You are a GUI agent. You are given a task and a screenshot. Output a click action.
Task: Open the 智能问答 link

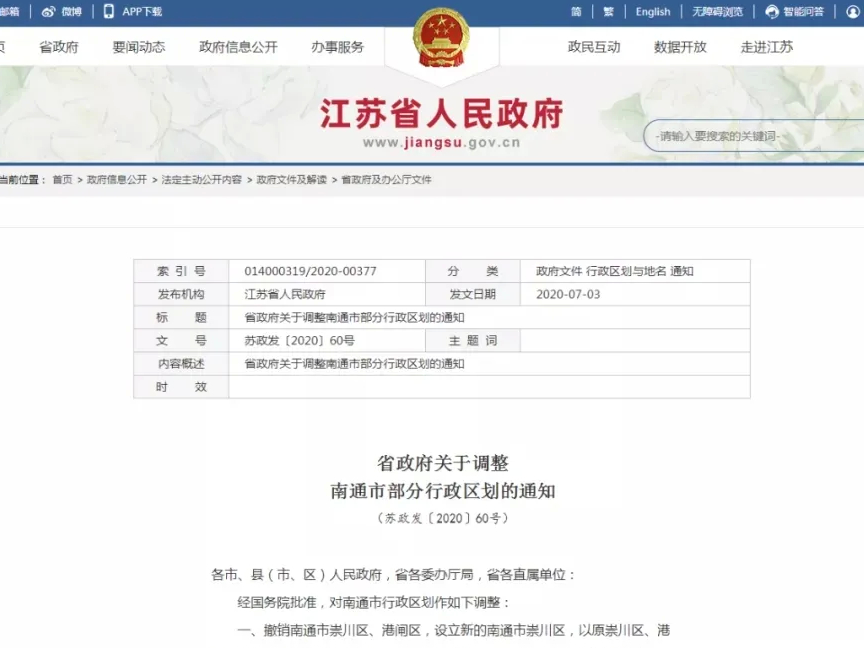click(x=803, y=12)
